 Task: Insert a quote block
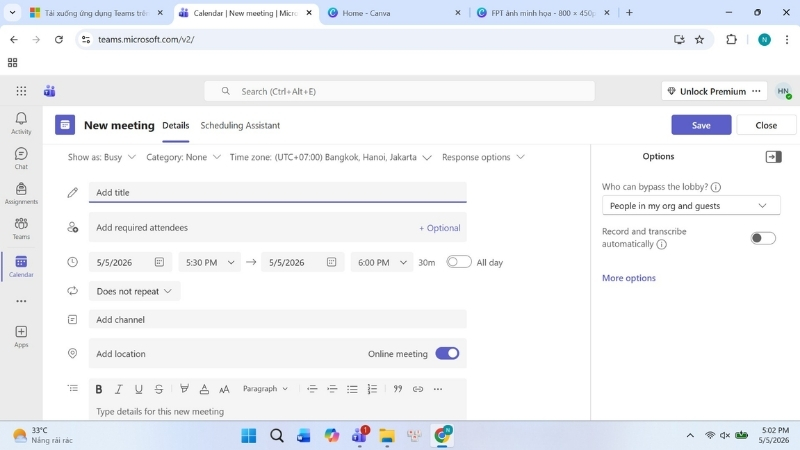coord(397,389)
